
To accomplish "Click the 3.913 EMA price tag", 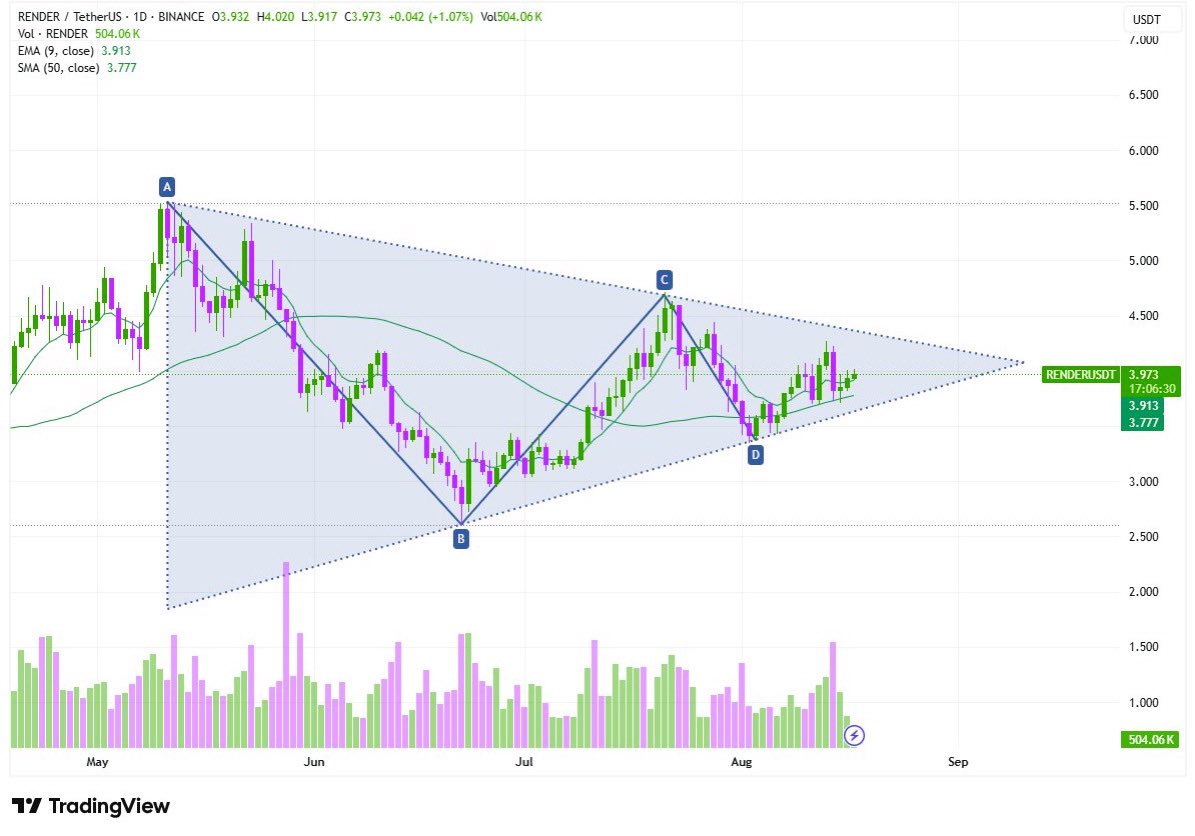I will coord(1142,406).
